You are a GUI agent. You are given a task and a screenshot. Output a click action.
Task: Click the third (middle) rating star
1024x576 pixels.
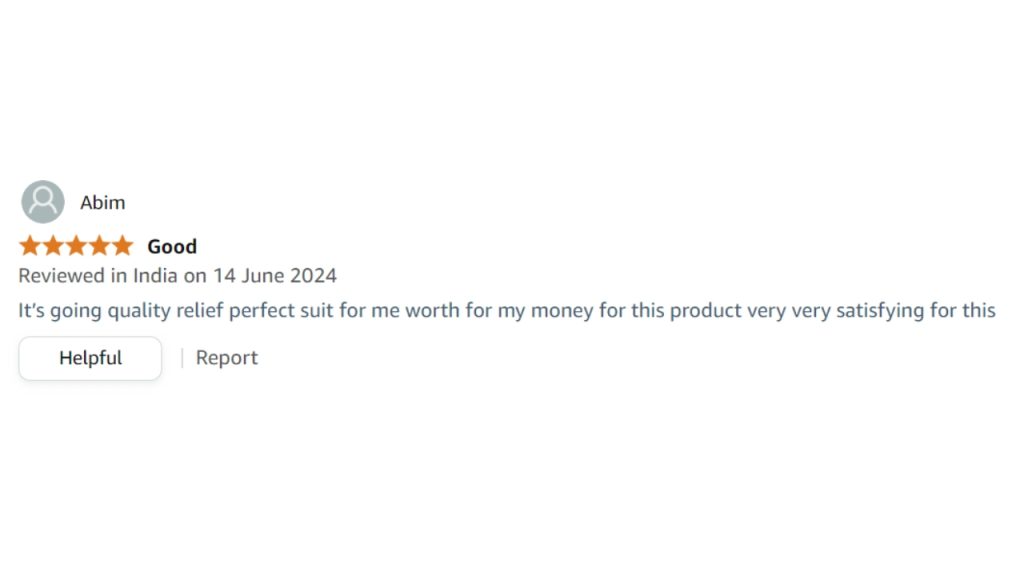[x=76, y=246]
